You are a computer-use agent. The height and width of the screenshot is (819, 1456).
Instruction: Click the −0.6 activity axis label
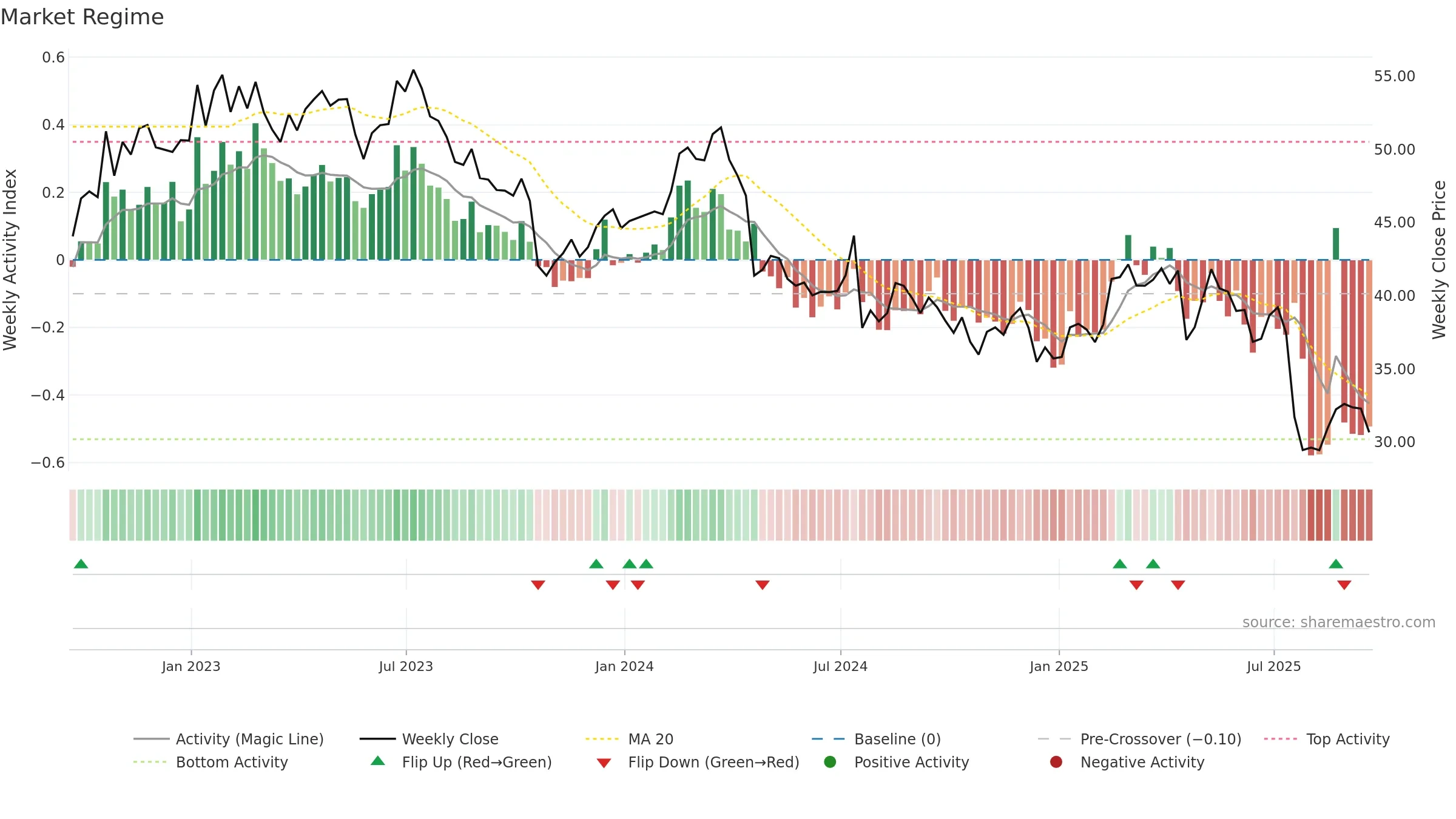tap(48, 462)
